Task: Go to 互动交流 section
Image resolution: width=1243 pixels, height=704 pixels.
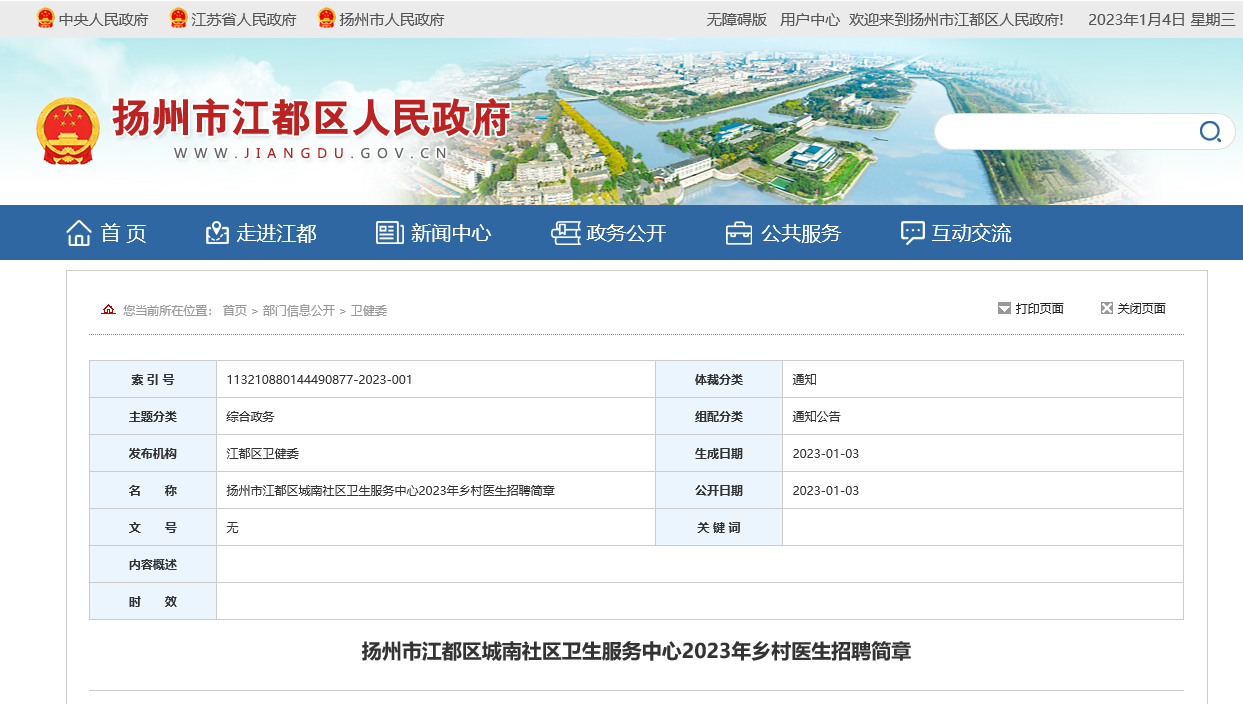Action: (971, 233)
